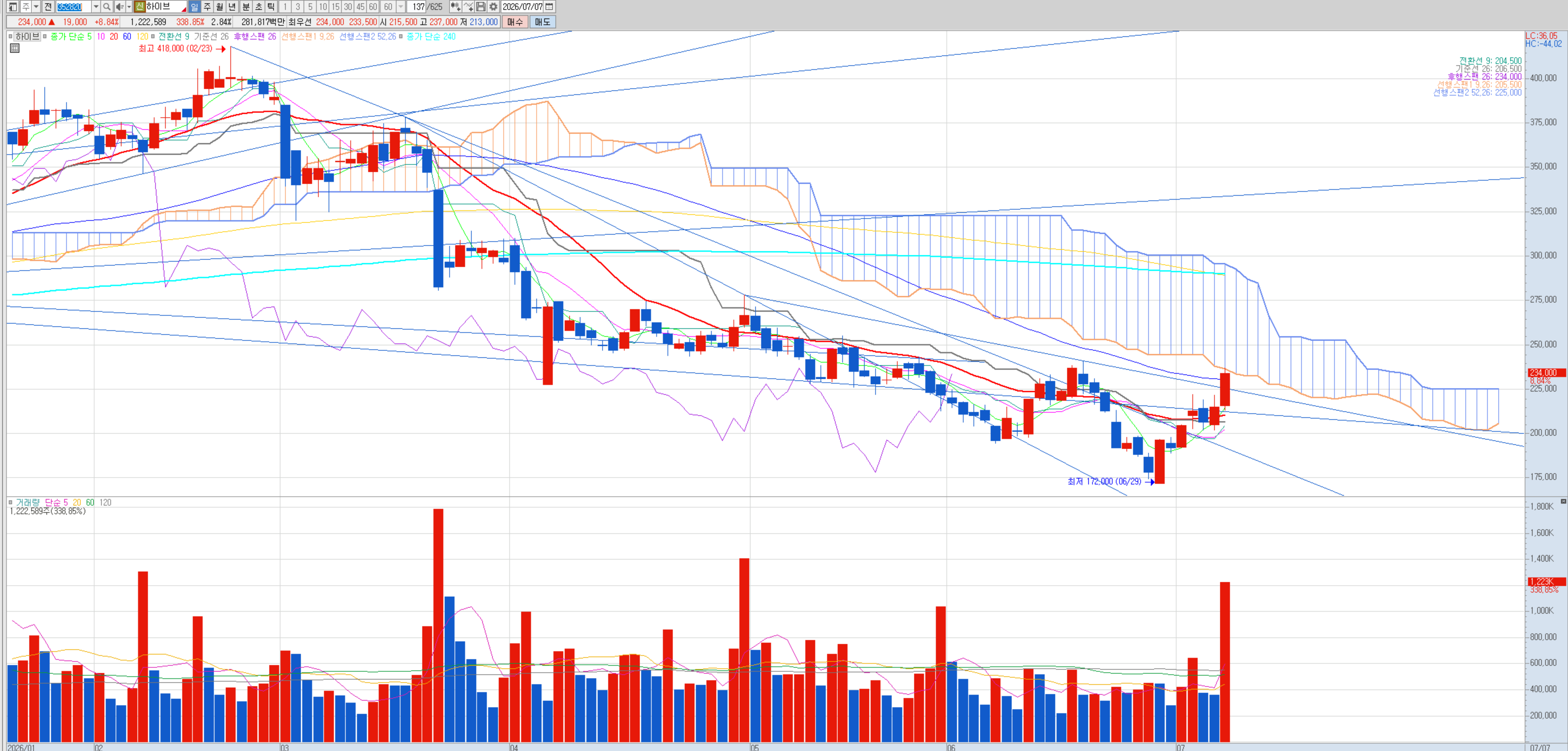Viewport: 1568px width, 751px height.
Task: Select the 3 interval button
Action: [x=298, y=7]
